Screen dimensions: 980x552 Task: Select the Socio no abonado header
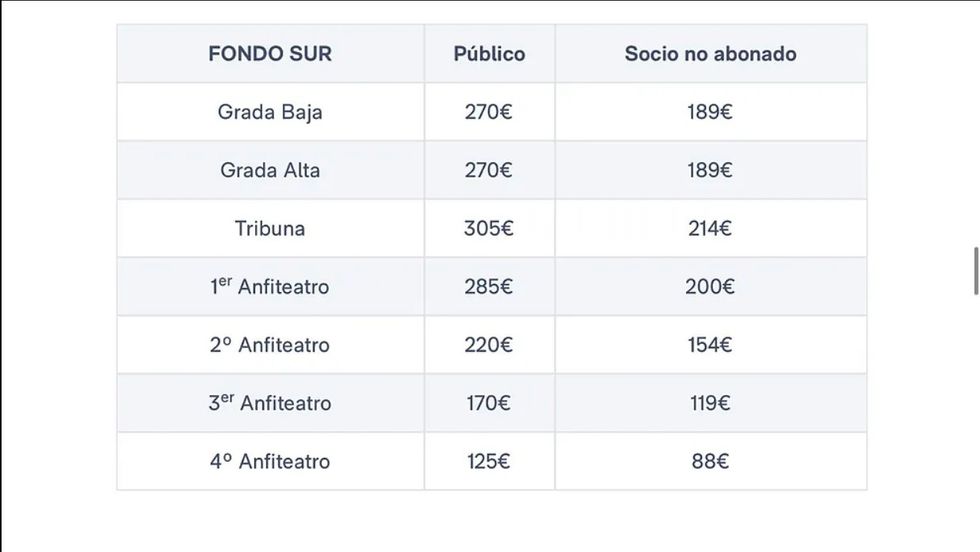(710, 54)
